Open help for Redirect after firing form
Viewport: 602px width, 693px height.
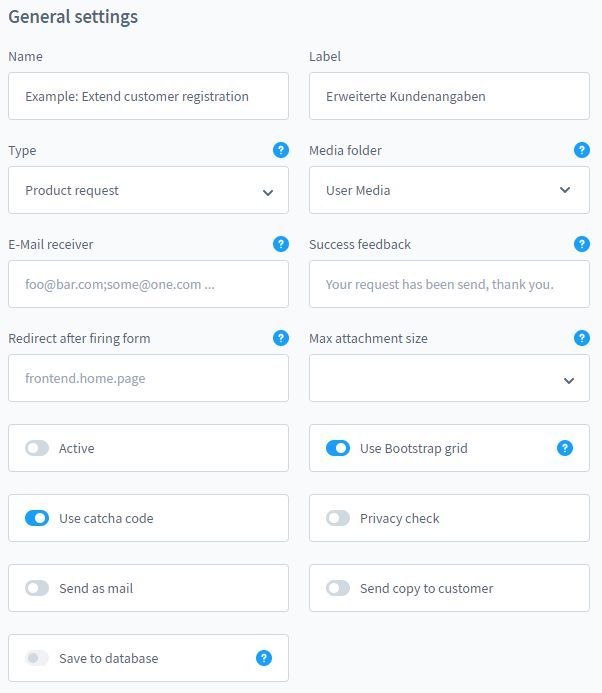click(x=281, y=338)
